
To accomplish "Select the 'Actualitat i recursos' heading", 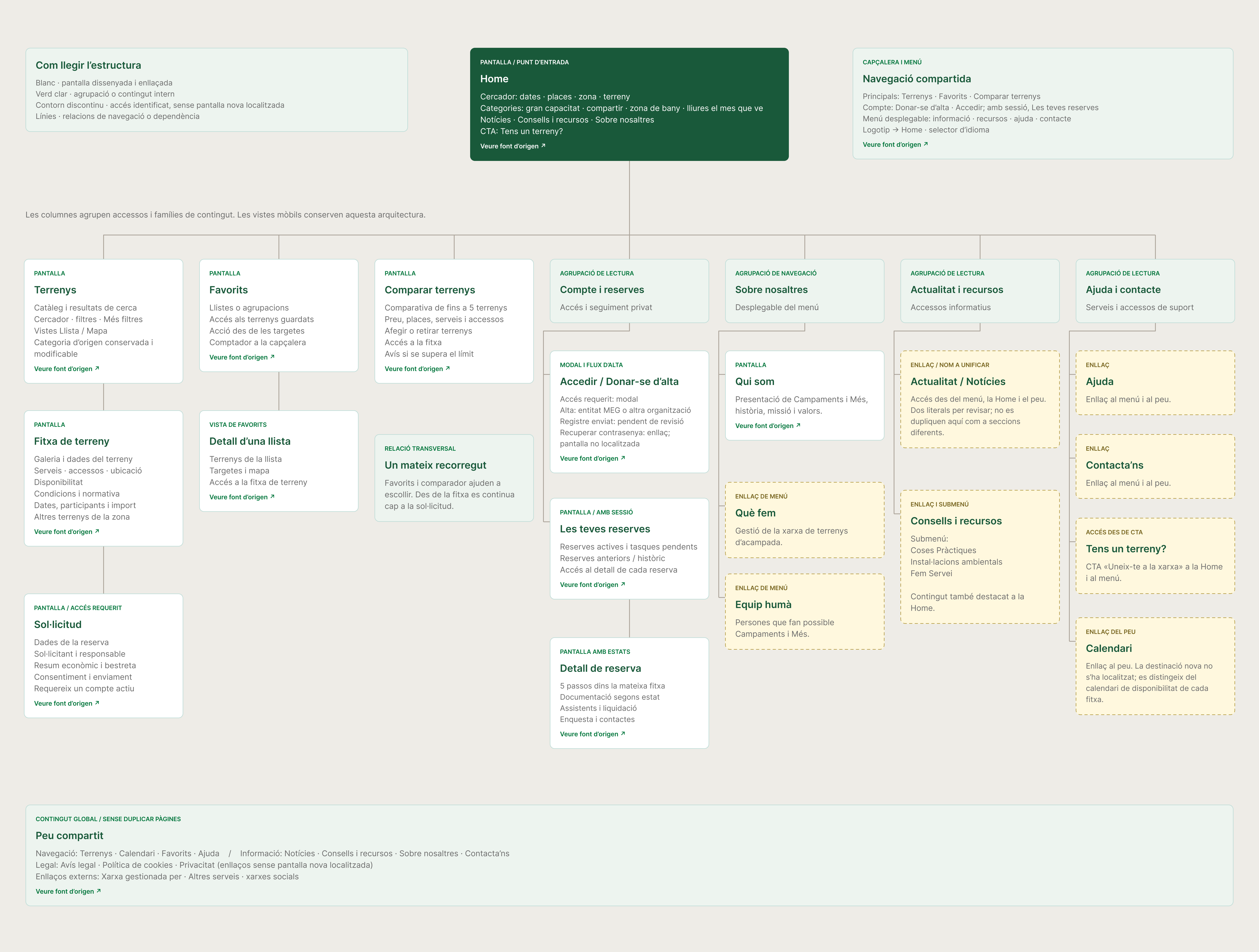I will point(957,290).
